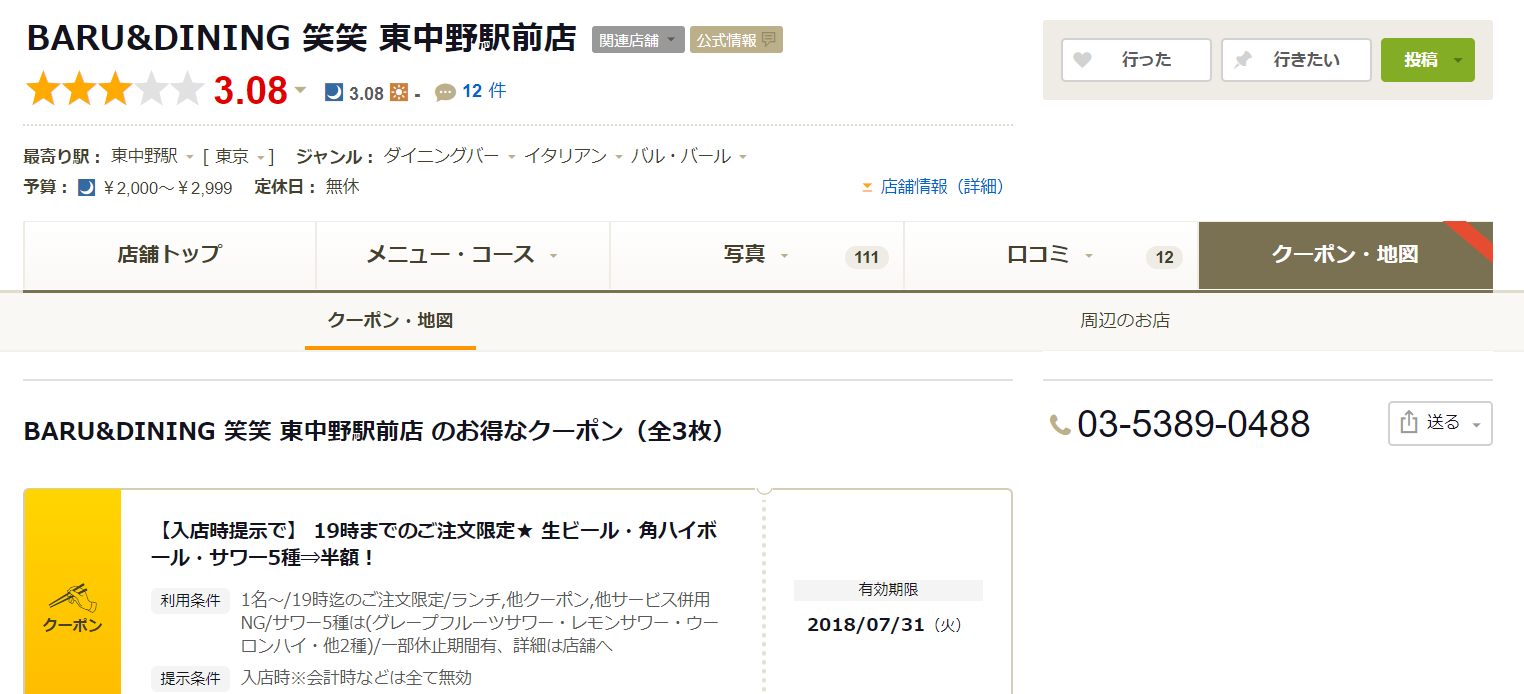
Task: Expand the 投稿 button dropdown arrow
Action: click(1457, 61)
